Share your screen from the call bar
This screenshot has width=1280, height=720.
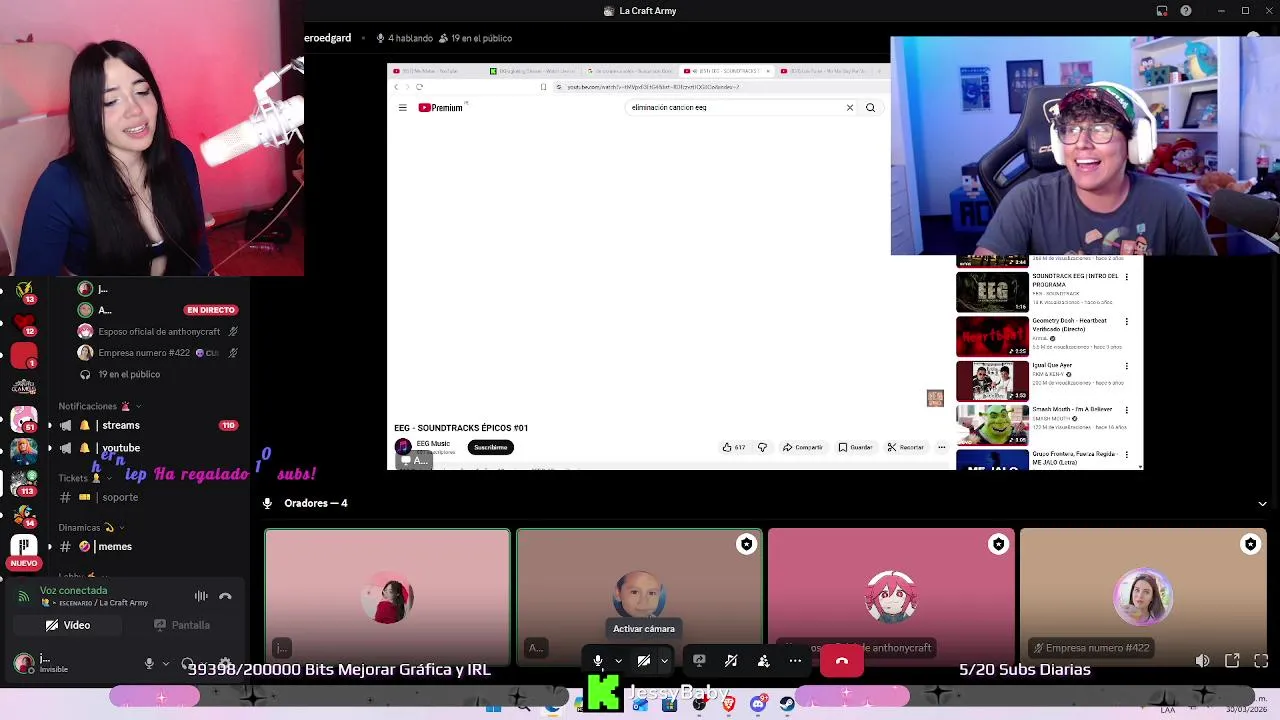pos(699,661)
